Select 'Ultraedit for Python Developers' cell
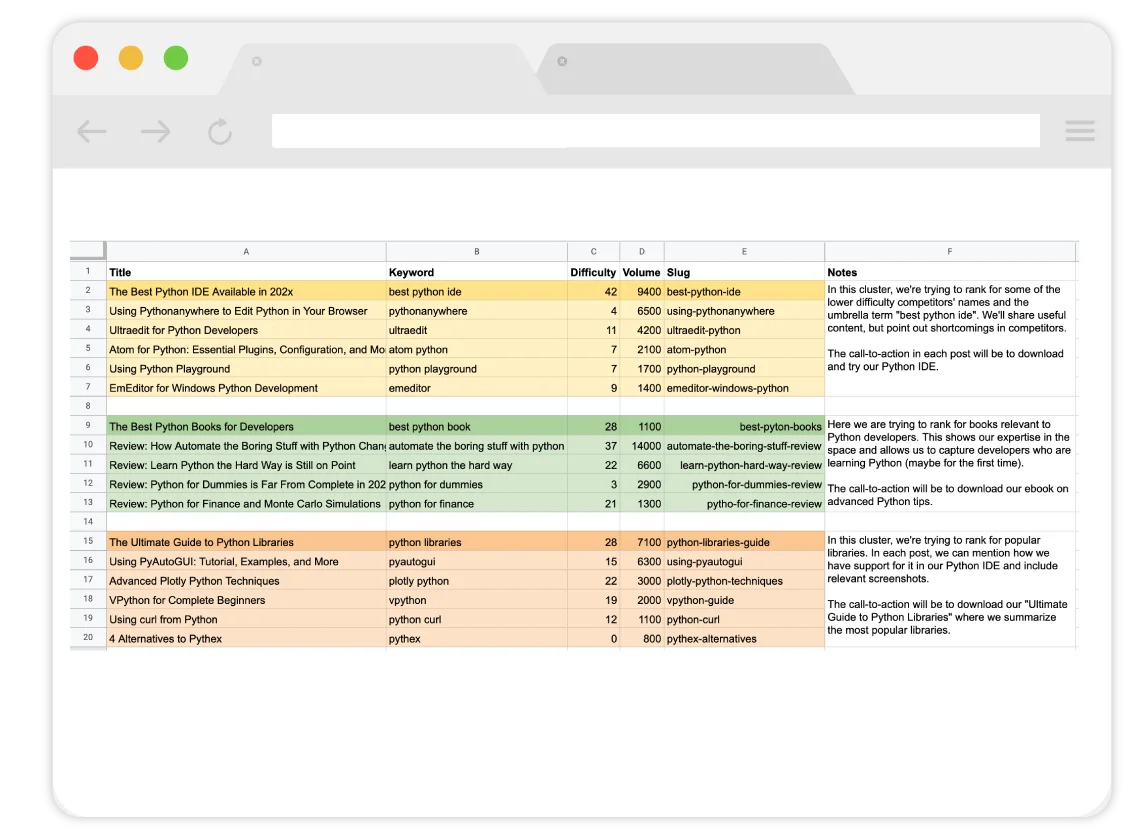 tap(247, 331)
